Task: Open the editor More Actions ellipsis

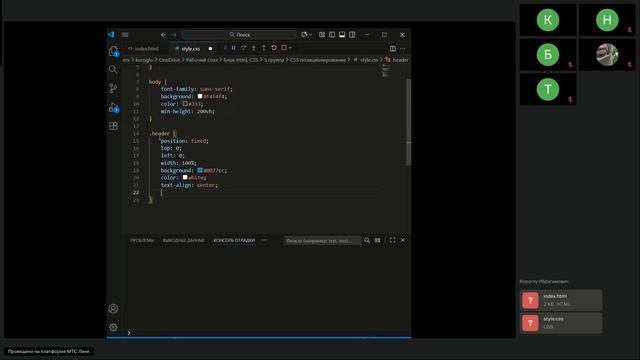Action: tap(403, 49)
